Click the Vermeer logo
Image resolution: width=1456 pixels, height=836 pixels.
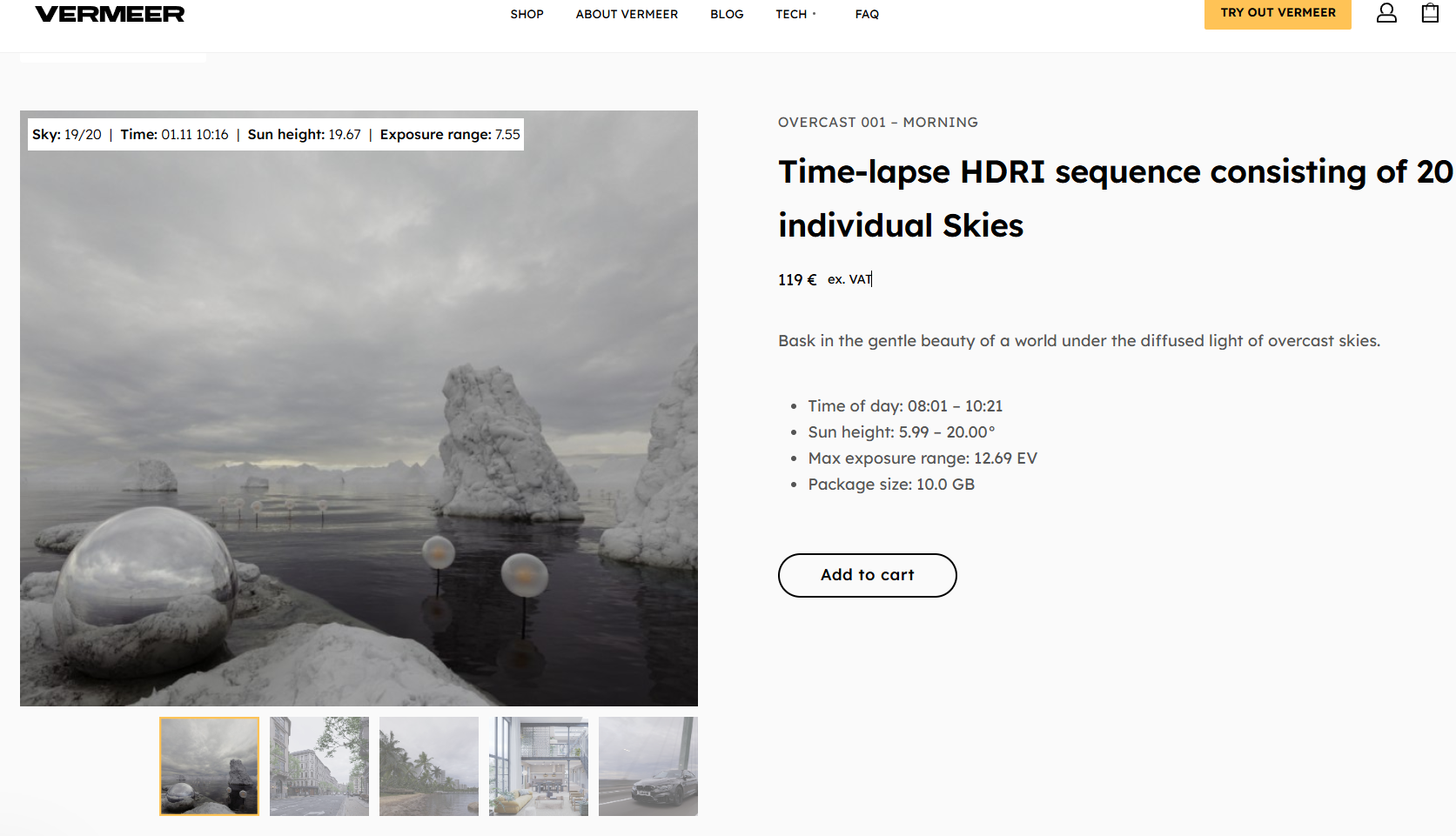110,15
